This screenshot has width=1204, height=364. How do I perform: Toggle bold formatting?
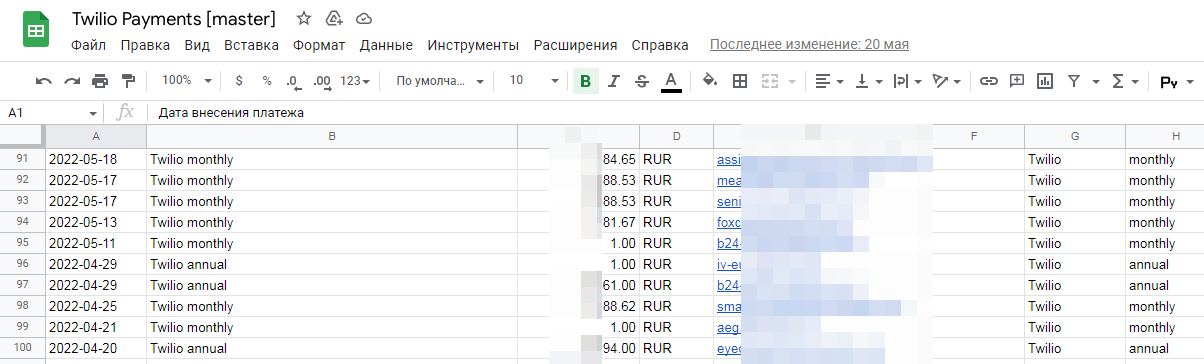pos(585,81)
